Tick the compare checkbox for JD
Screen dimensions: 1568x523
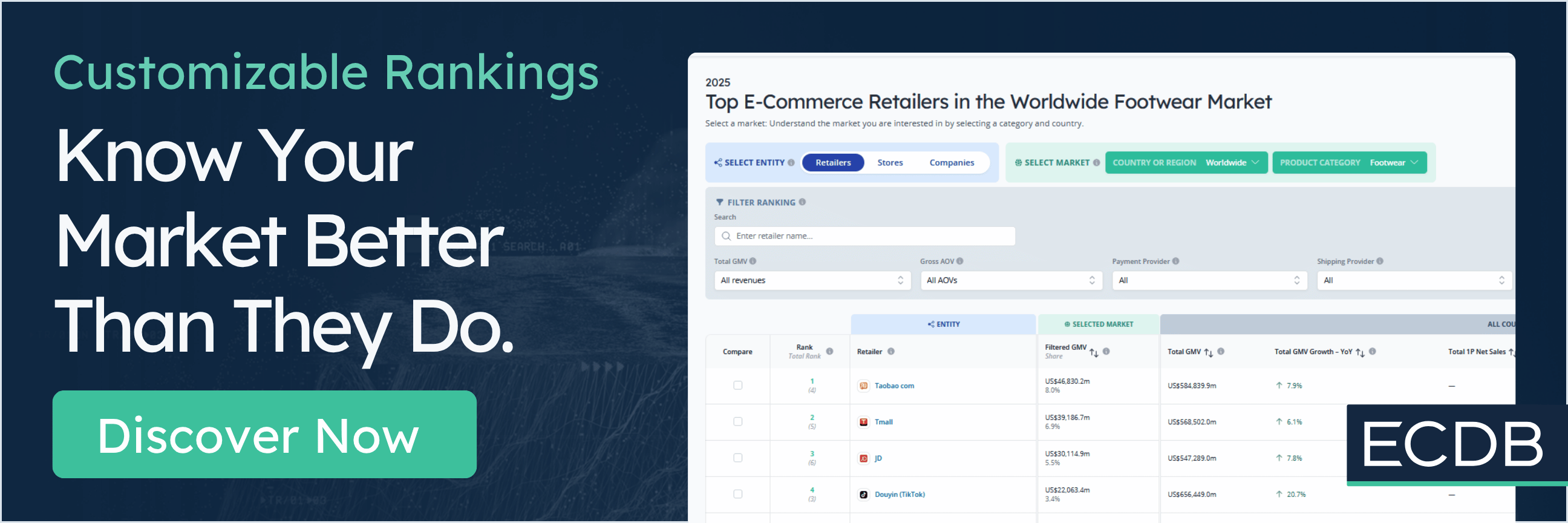738,458
